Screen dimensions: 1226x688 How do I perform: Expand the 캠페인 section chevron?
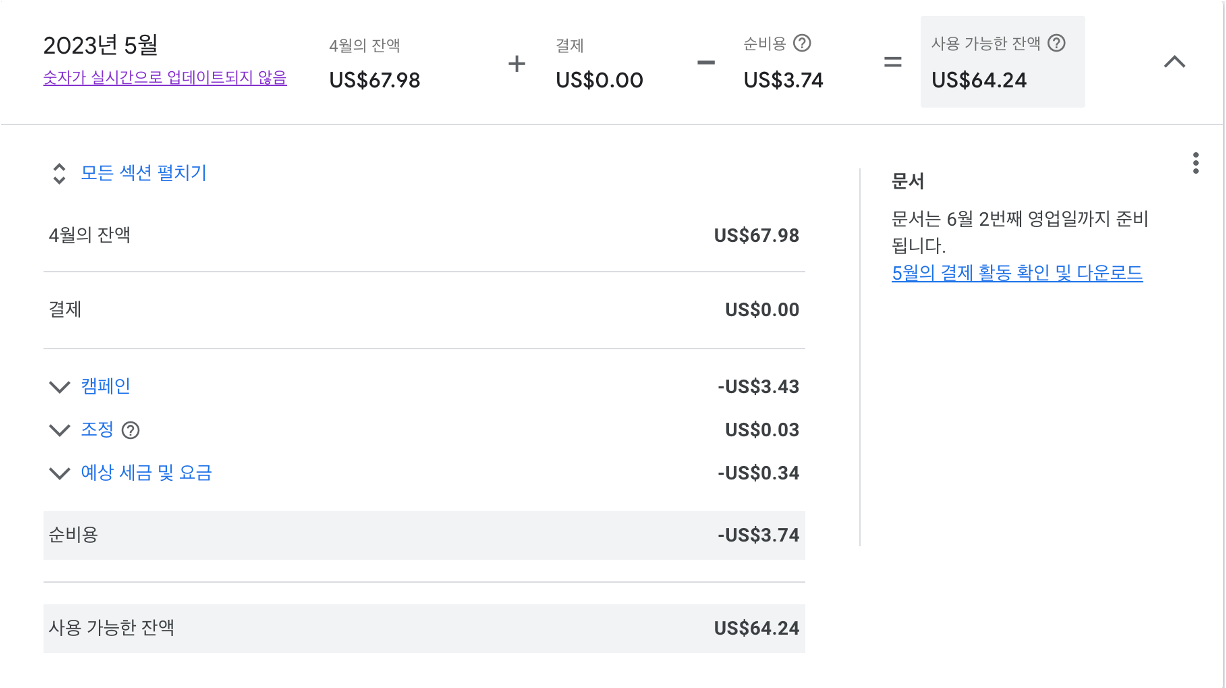(x=59, y=387)
